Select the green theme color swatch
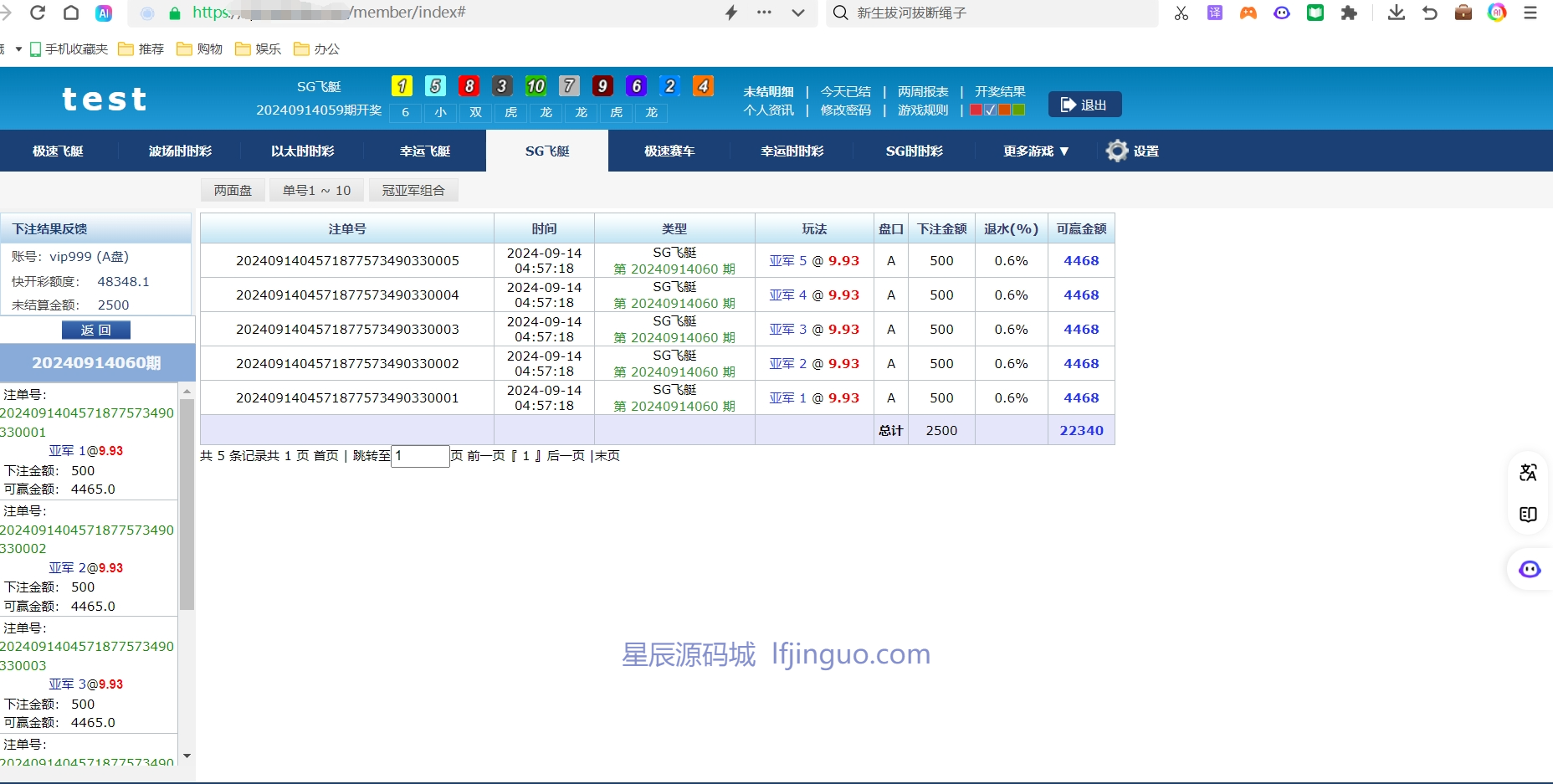The height and width of the screenshot is (784, 1553). click(1018, 110)
